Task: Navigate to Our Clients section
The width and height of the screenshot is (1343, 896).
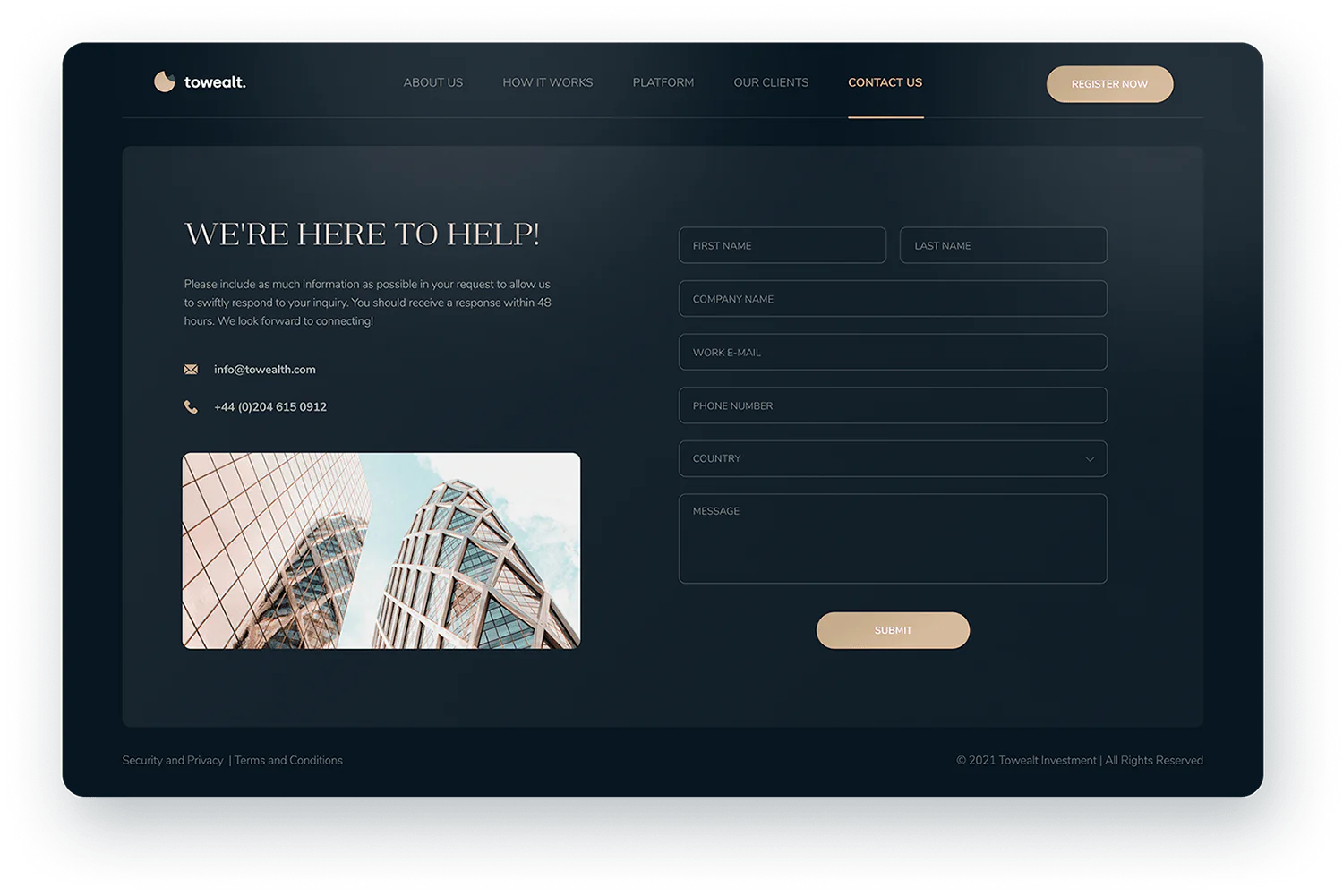Action: [x=771, y=82]
